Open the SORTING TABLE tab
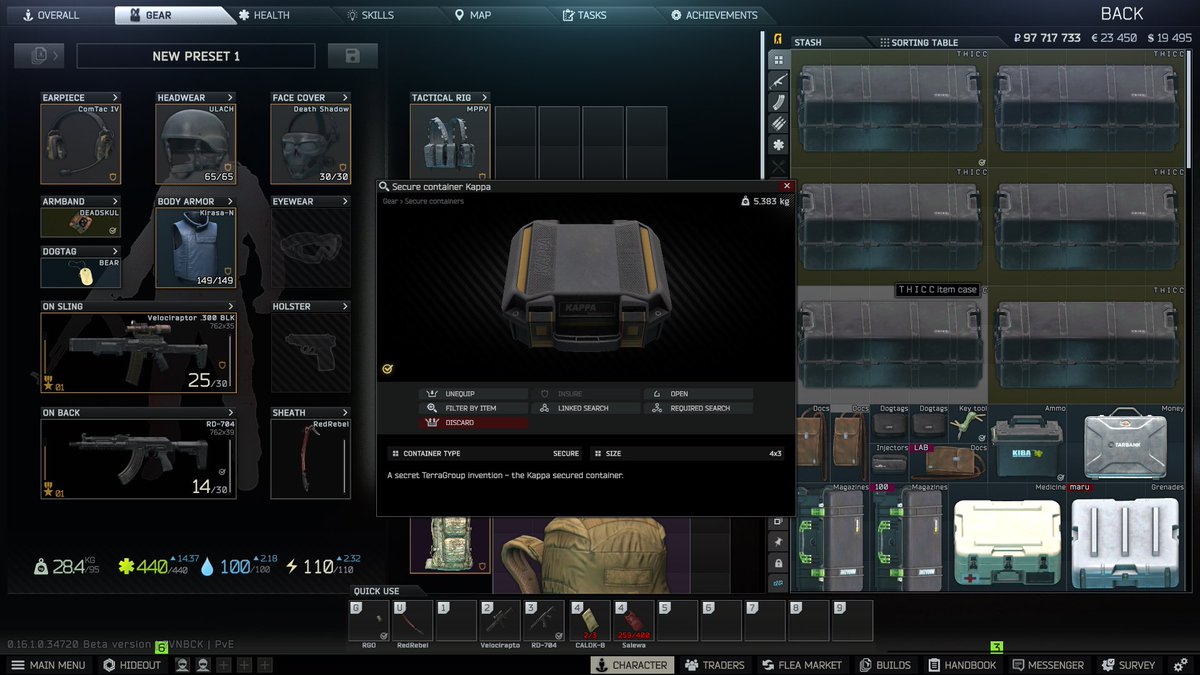The width and height of the screenshot is (1200, 675). 925,43
